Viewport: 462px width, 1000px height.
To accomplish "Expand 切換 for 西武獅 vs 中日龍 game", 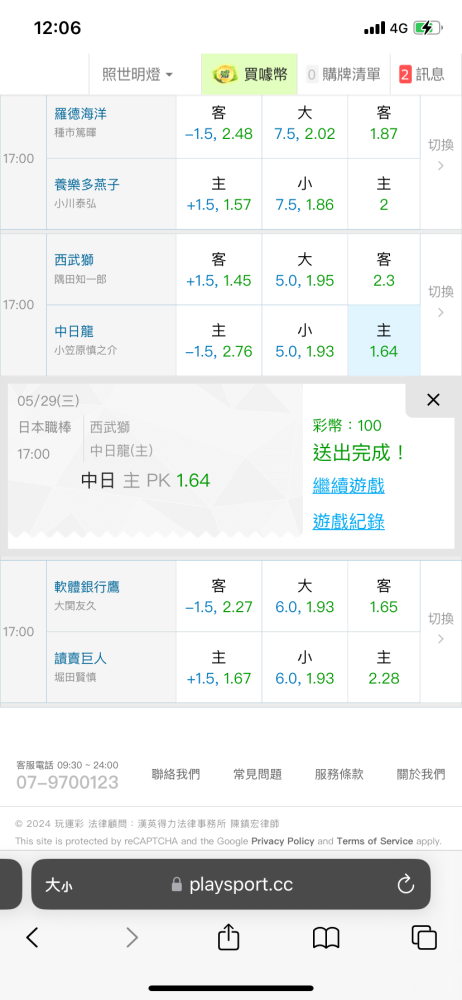I will [440, 302].
